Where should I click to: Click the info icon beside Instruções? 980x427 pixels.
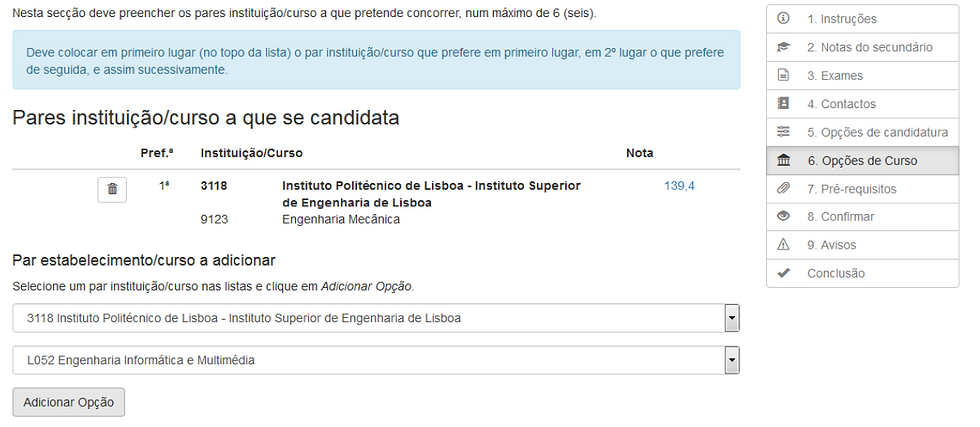784,19
